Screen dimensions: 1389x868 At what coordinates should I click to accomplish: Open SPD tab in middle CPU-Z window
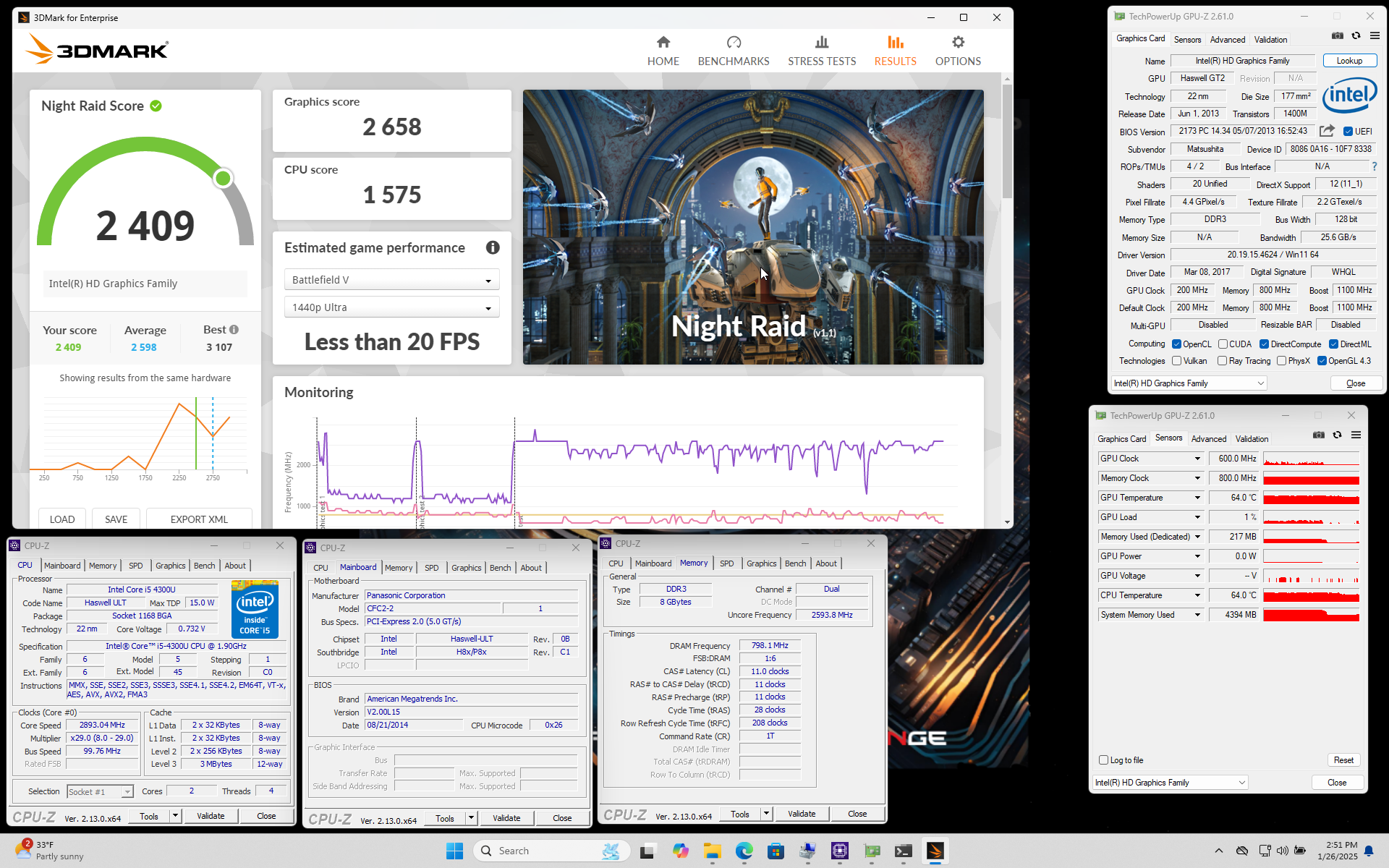(x=431, y=568)
